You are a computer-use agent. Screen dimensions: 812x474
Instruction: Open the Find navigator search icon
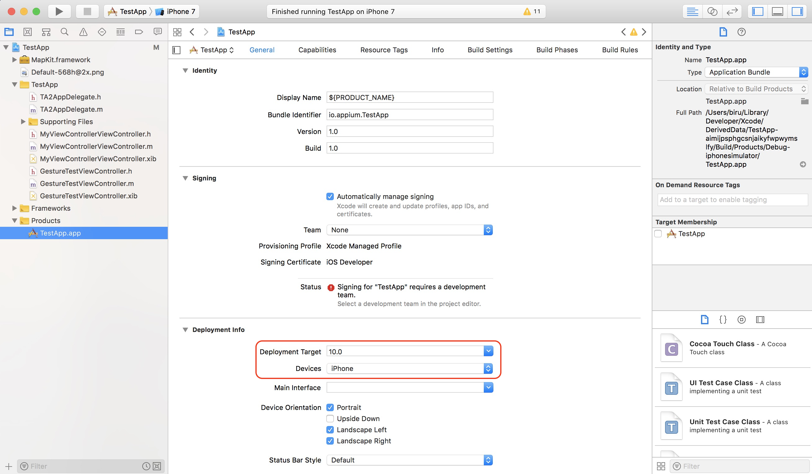click(x=65, y=32)
